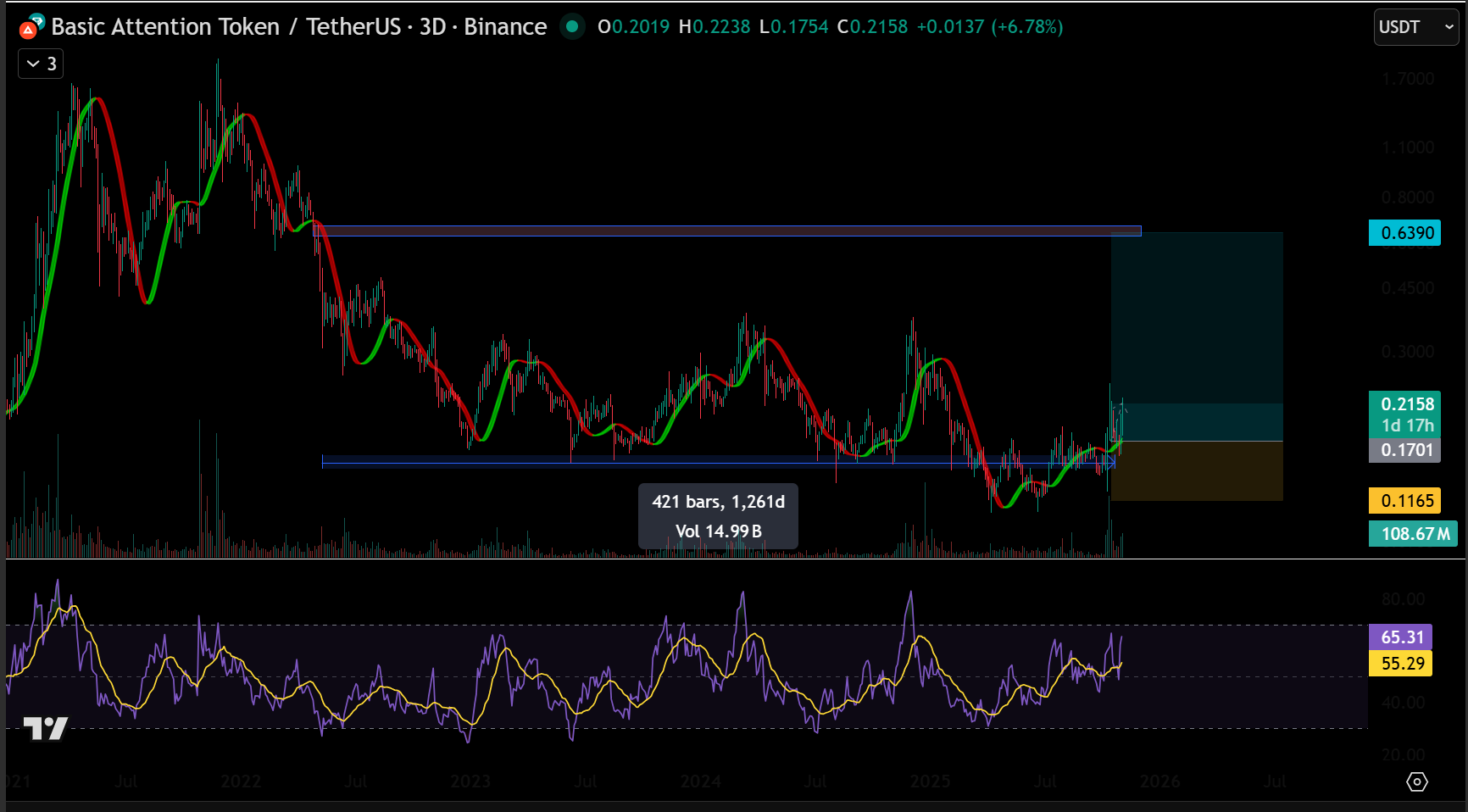Screen dimensions: 1468x812
Task: Click the 2024 label on time axis
Action: (x=700, y=781)
